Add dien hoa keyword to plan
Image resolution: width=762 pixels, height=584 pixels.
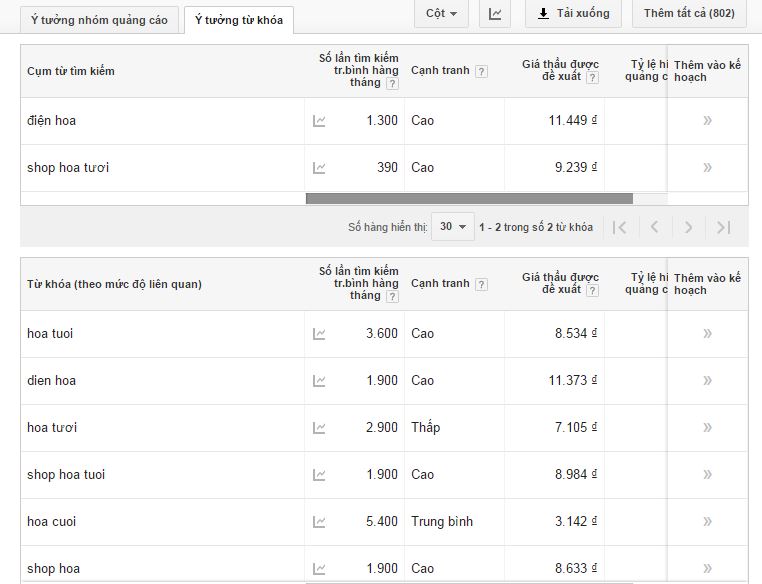click(707, 381)
